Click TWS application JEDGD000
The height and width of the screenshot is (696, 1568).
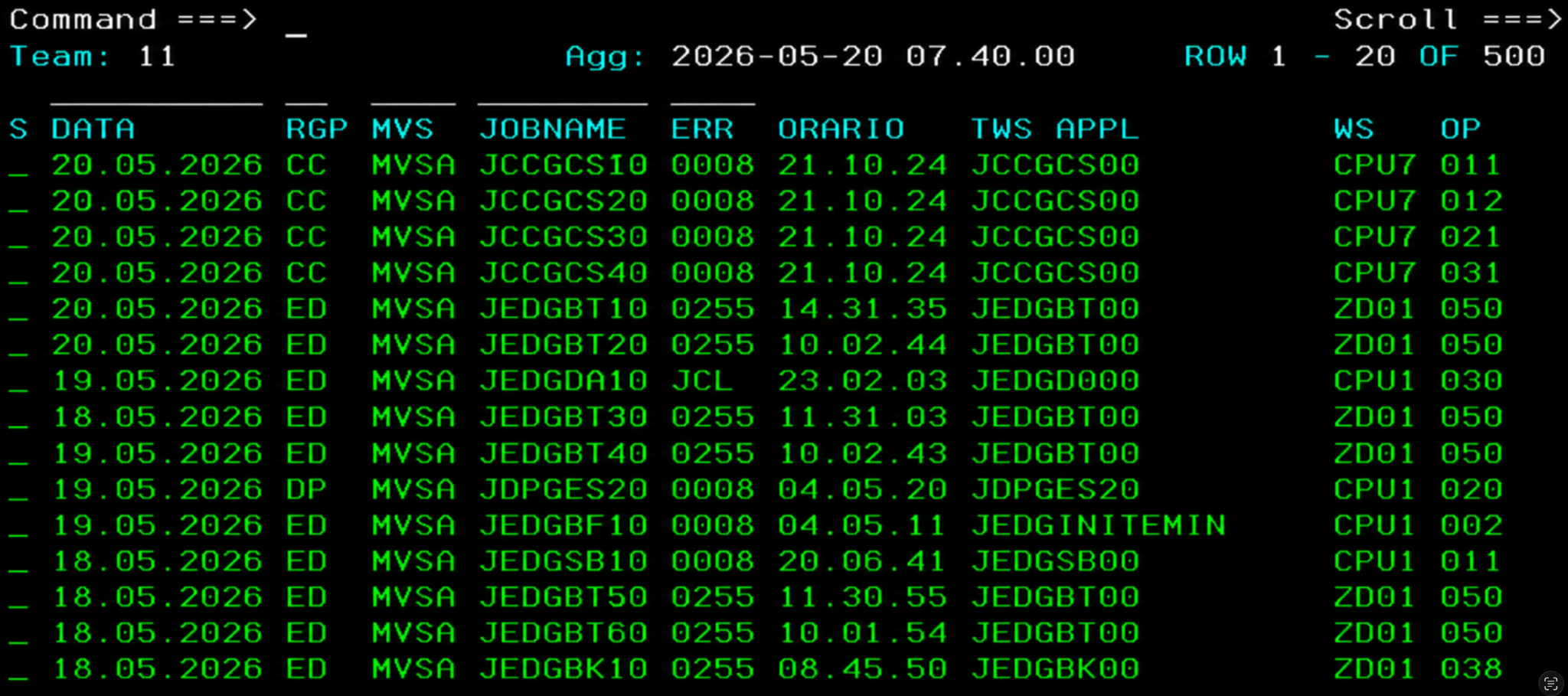pyautogui.click(x=1055, y=381)
